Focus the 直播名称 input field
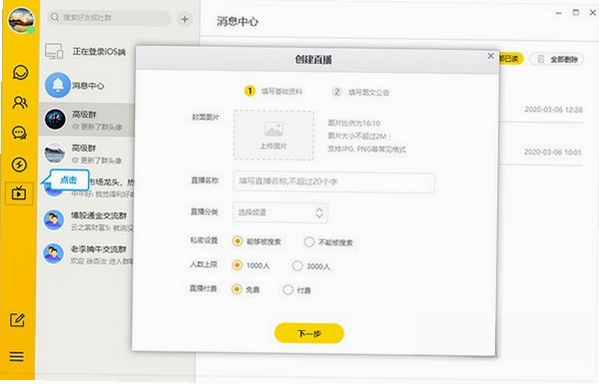 [334, 182]
